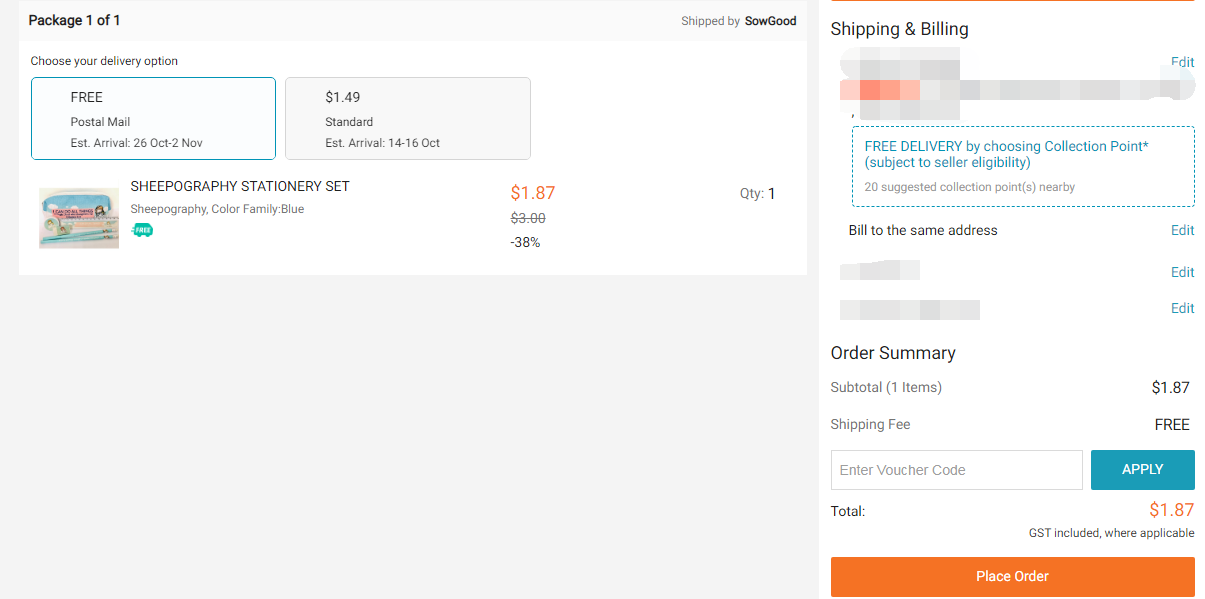The width and height of the screenshot is (1205, 599).
Task: Click the green free shipping truck icon
Action: (143, 230)
